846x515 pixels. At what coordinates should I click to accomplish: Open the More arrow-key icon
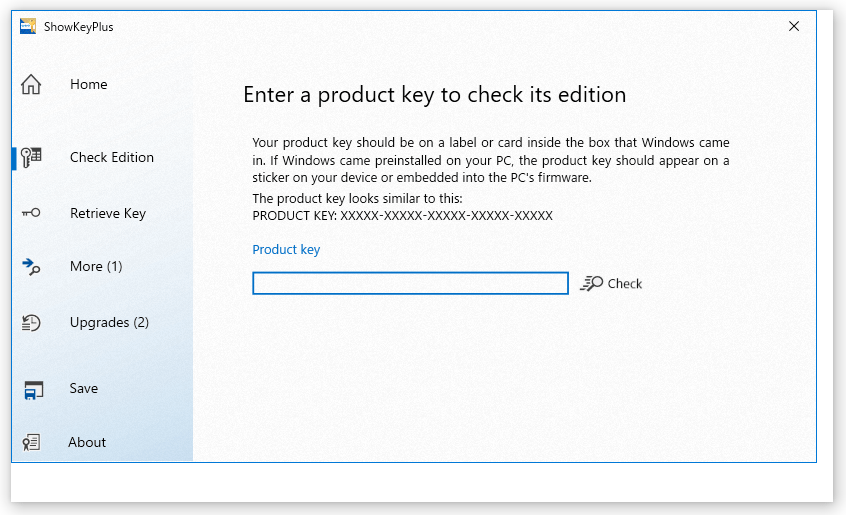31,266
